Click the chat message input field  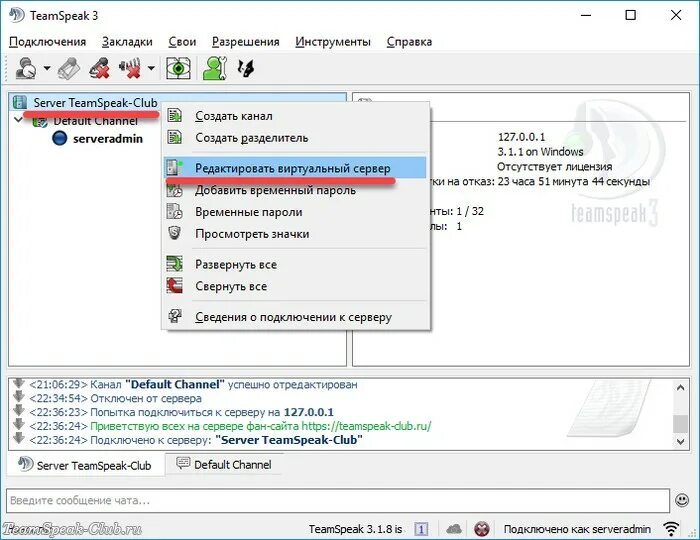(338, 500)
